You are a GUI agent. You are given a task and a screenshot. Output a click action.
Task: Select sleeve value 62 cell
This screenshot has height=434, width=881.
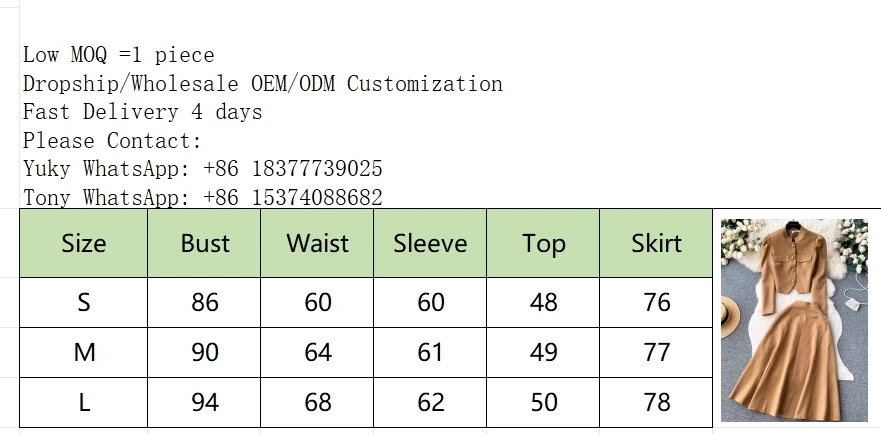tap(430, 402)
